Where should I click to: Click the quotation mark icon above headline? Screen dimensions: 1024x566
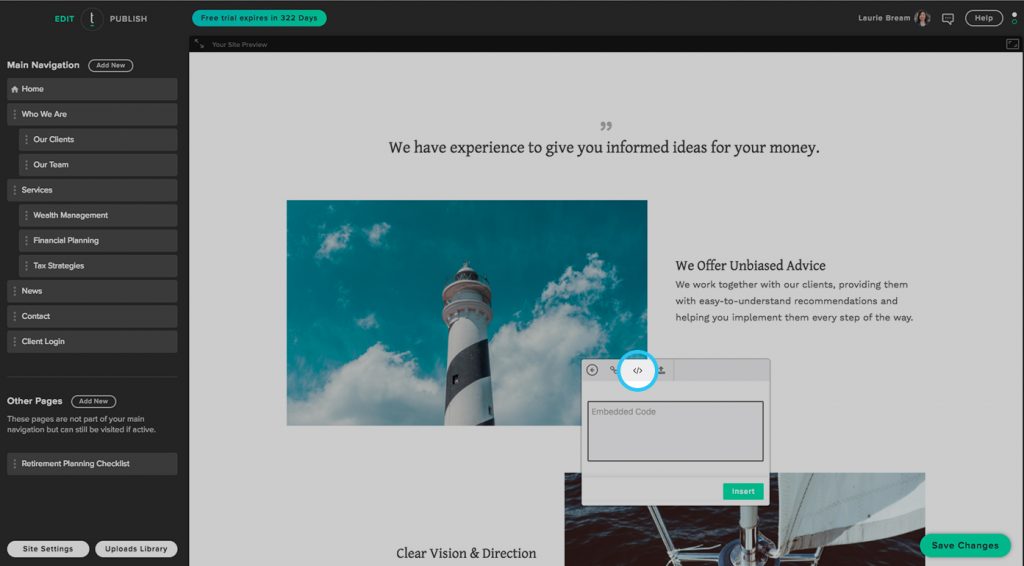point(606,126)
